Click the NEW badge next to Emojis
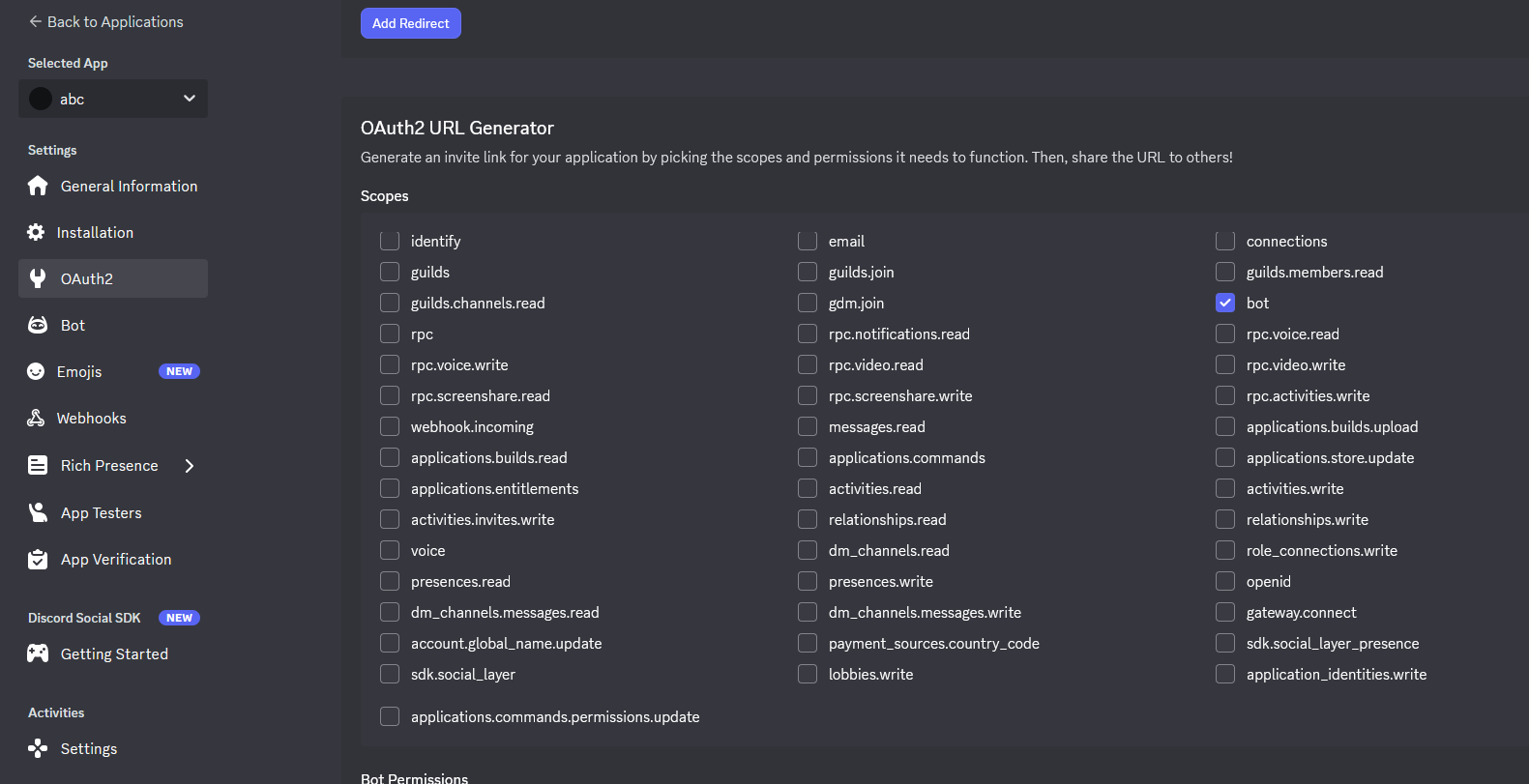1529x784 pixels. tap(179, 371)
